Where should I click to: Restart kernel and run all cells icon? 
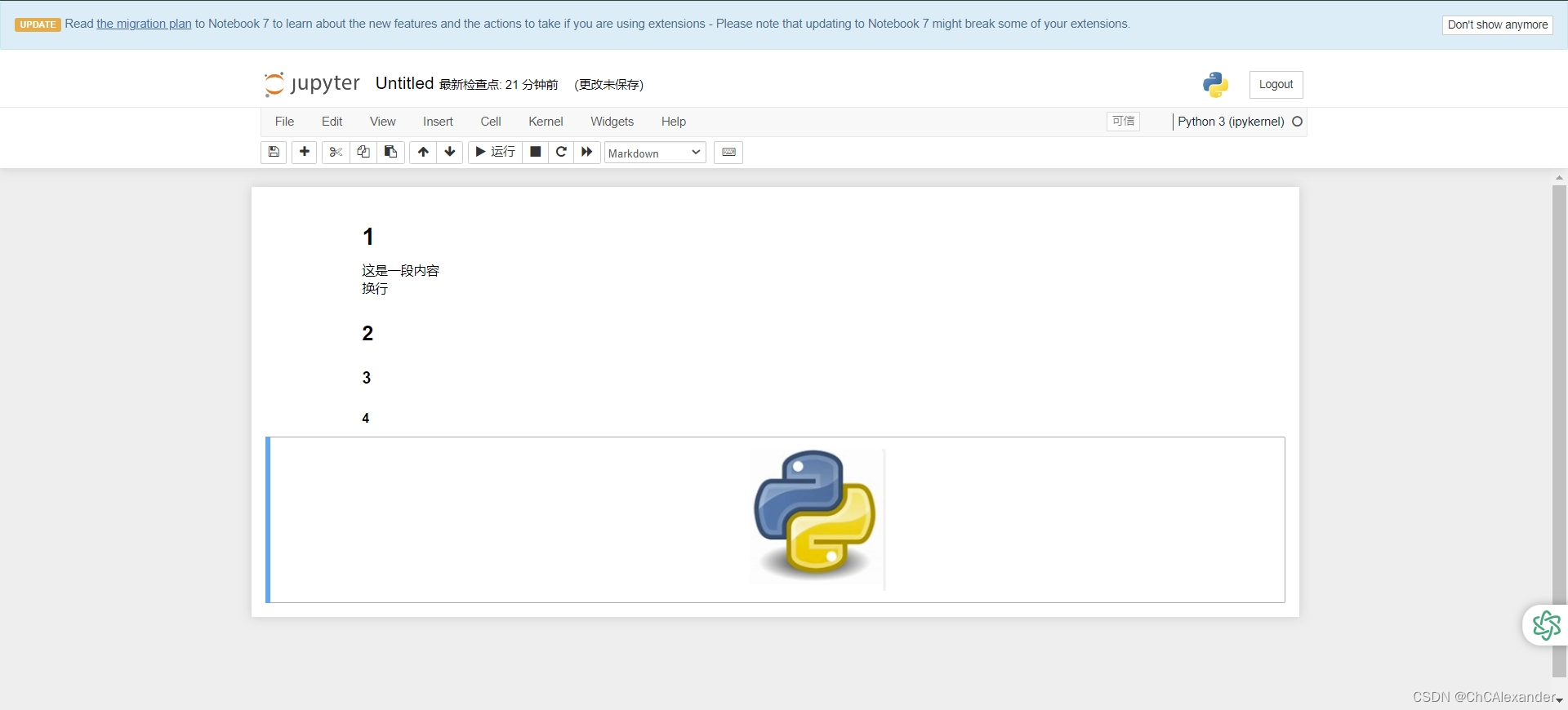587,153
